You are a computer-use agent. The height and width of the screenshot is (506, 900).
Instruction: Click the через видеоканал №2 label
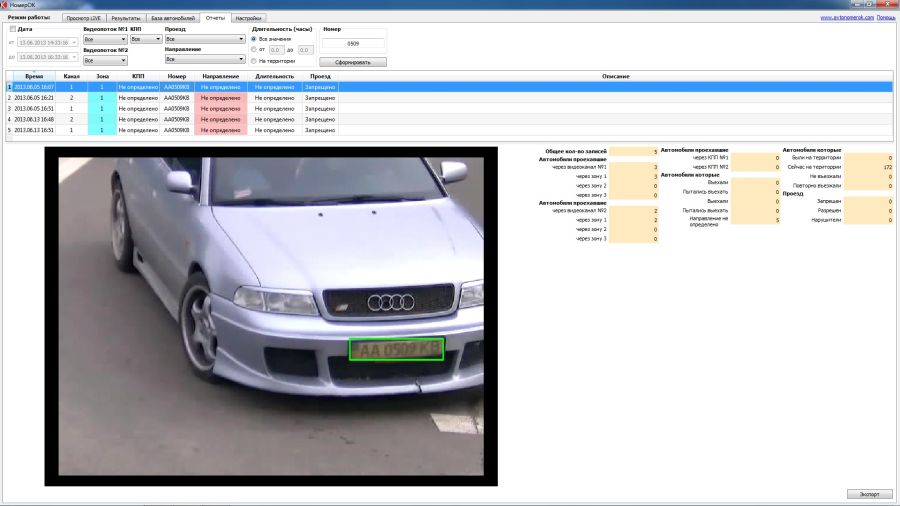[x=579, y=211]
